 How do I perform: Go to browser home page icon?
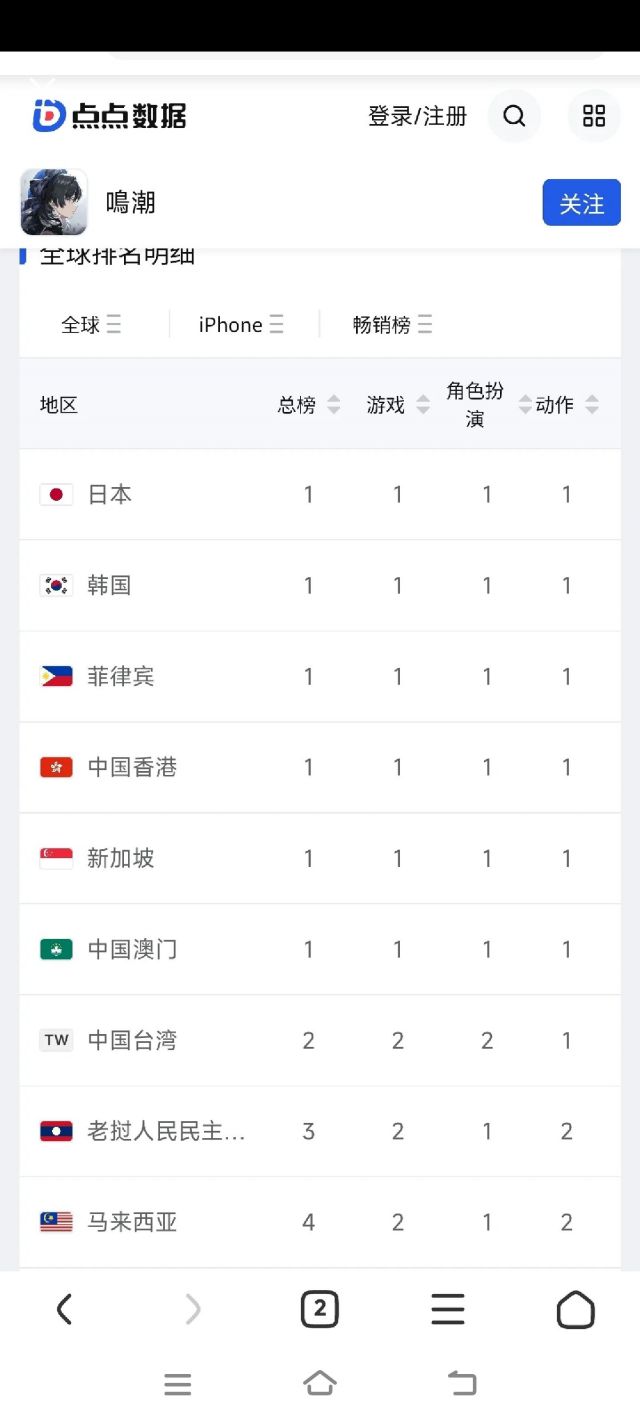pyautogui.click(x=575, y=1309)
